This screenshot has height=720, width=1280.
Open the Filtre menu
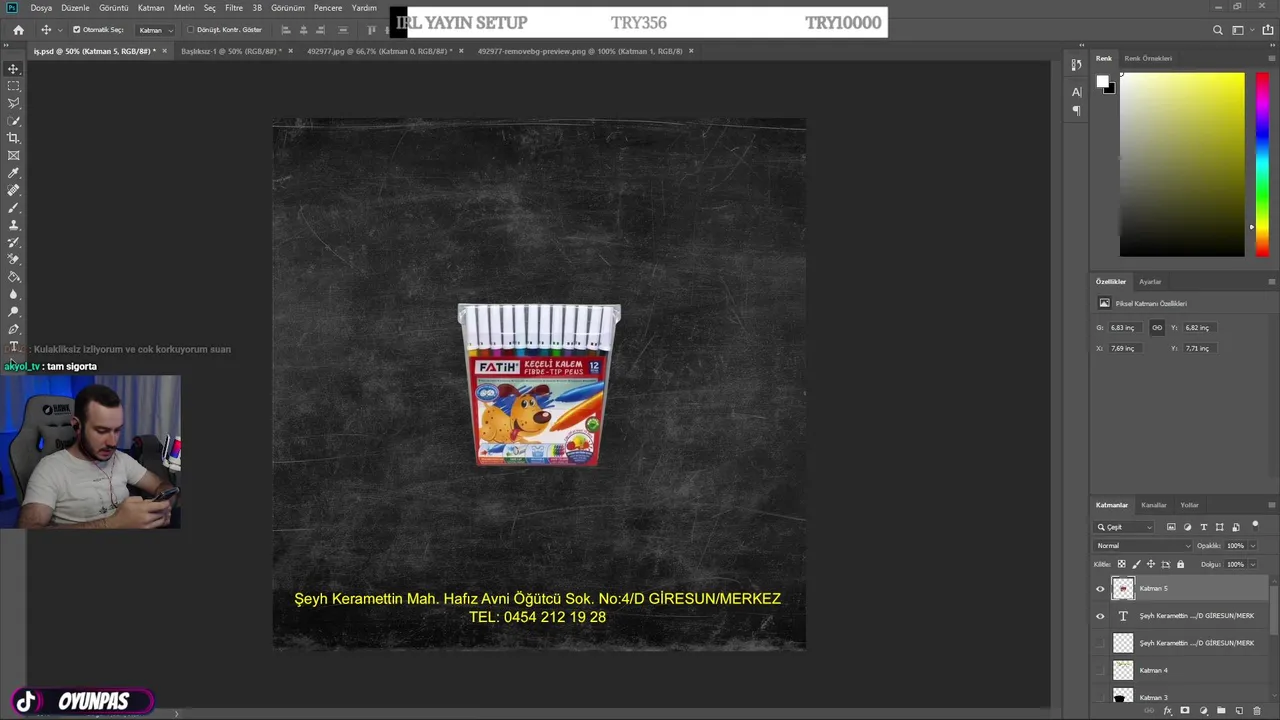234,8
